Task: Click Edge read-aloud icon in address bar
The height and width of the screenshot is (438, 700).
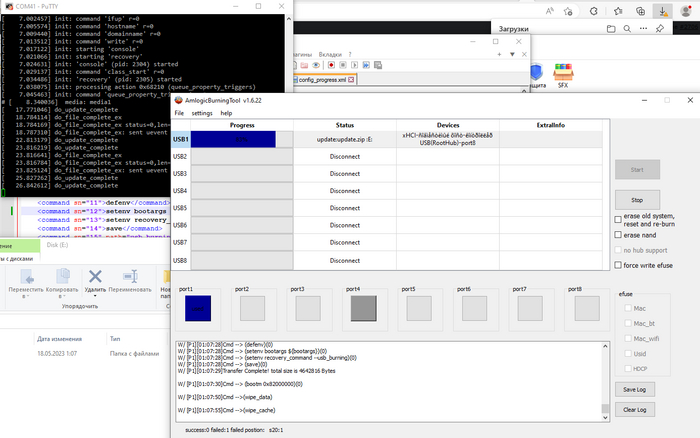Action: coord(550,12)
